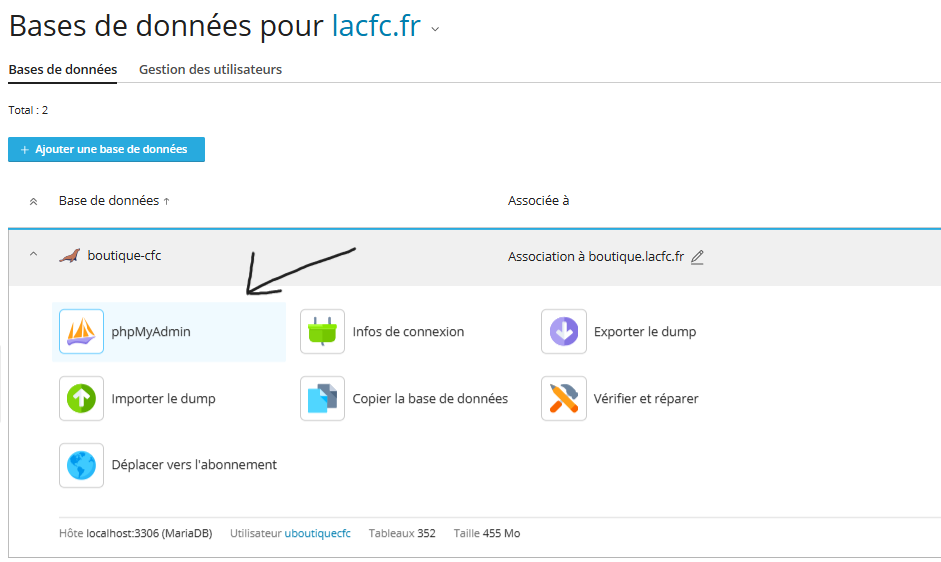
Task: Click the Infos de connexion plug icon
Action: (x=322, y=331)
